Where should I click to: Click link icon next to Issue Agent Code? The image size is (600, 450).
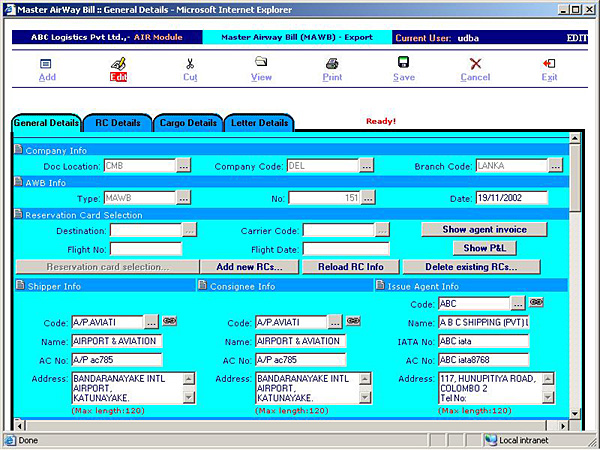(537, 302)
